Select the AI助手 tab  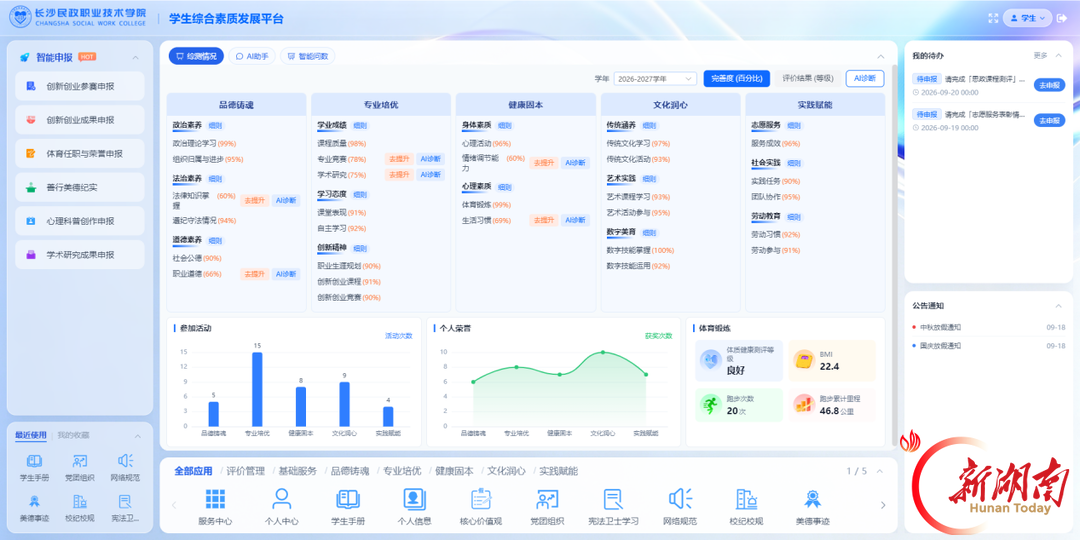(252, 56)
